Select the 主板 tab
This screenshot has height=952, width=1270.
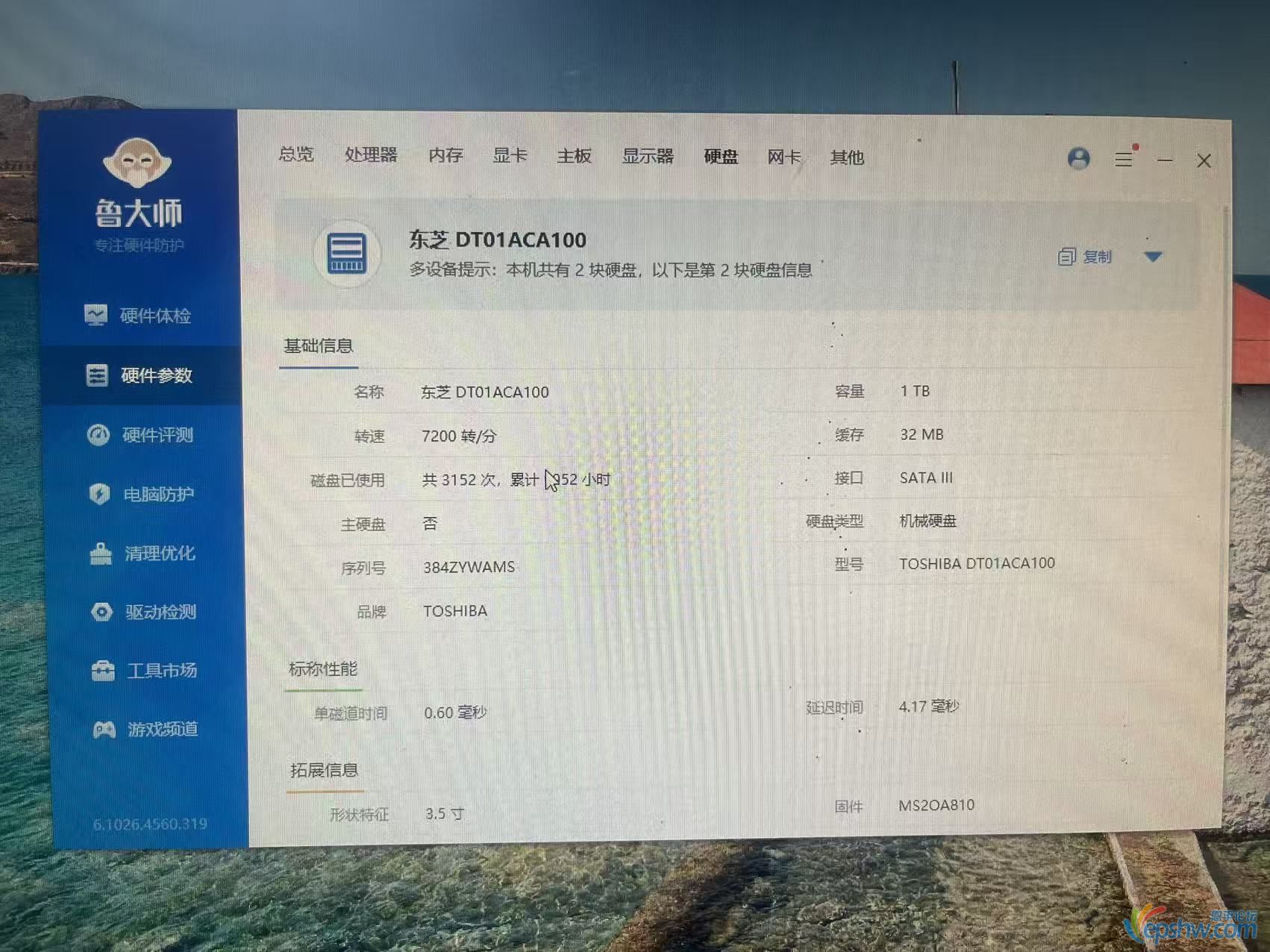574,156
